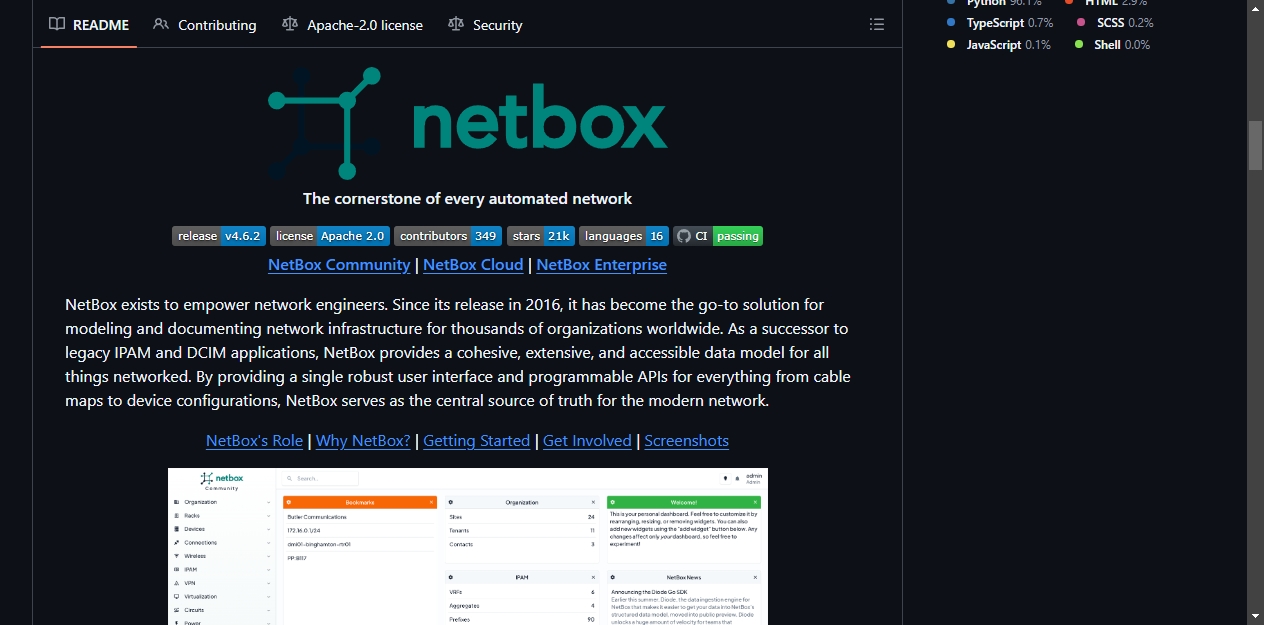The image size is (1264, 625).
Task: Select the SCSS 0.2% language entry
Action: tap(1115, 22)
